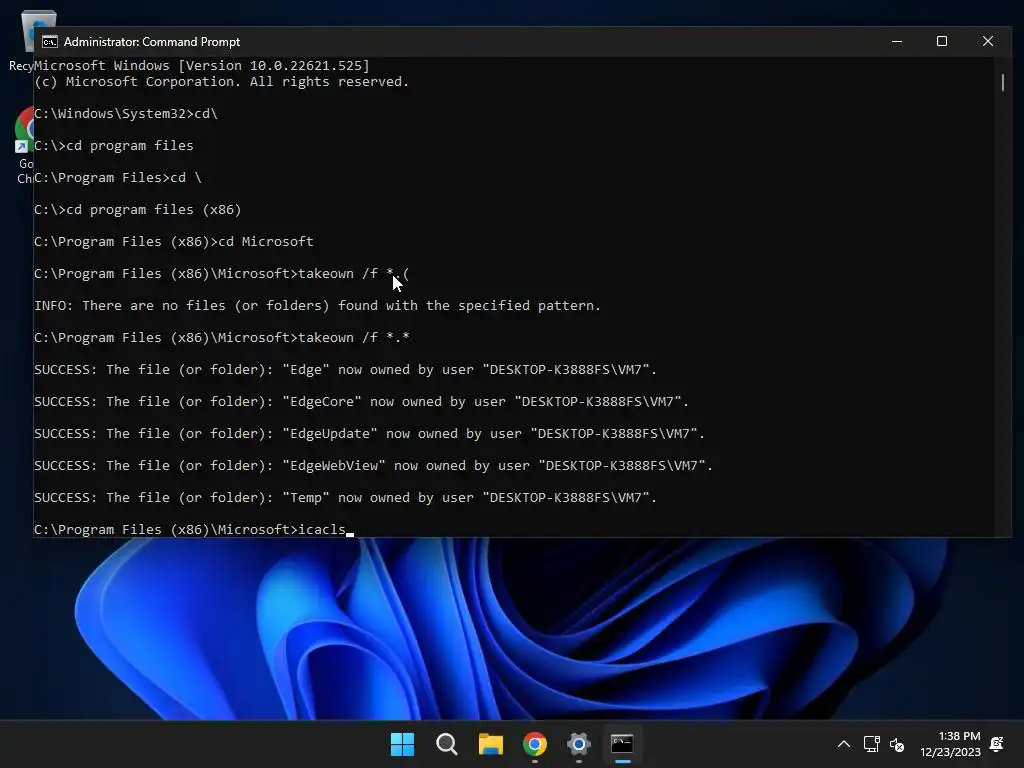Maximize the Command Prompt window
The height and width of the screenshot is (768, 1024).
(942, 41)
